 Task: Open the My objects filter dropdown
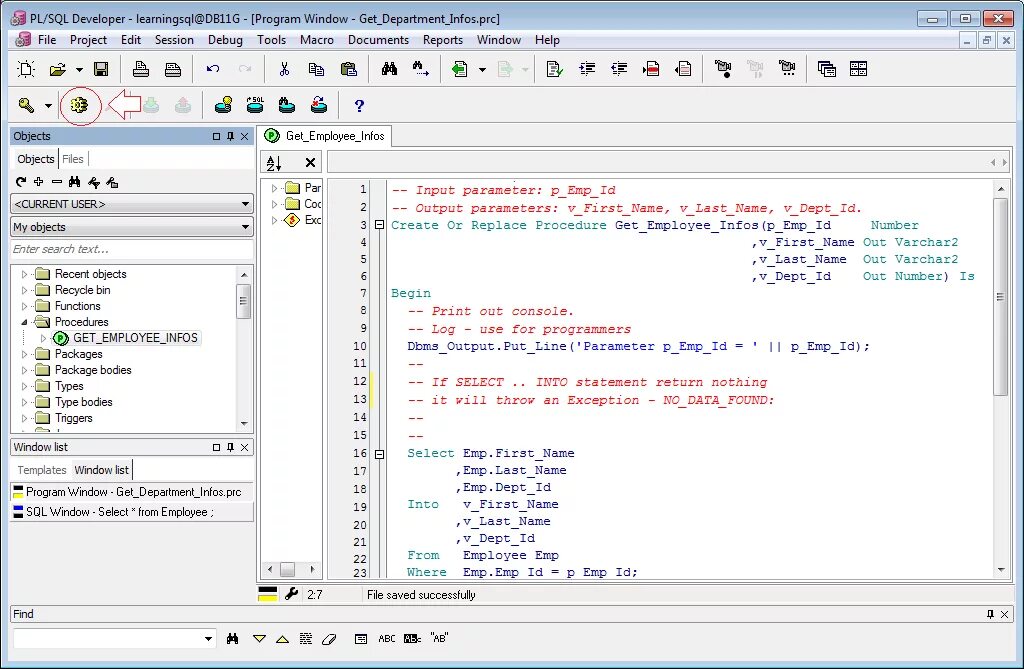click(x=246, y=227)
